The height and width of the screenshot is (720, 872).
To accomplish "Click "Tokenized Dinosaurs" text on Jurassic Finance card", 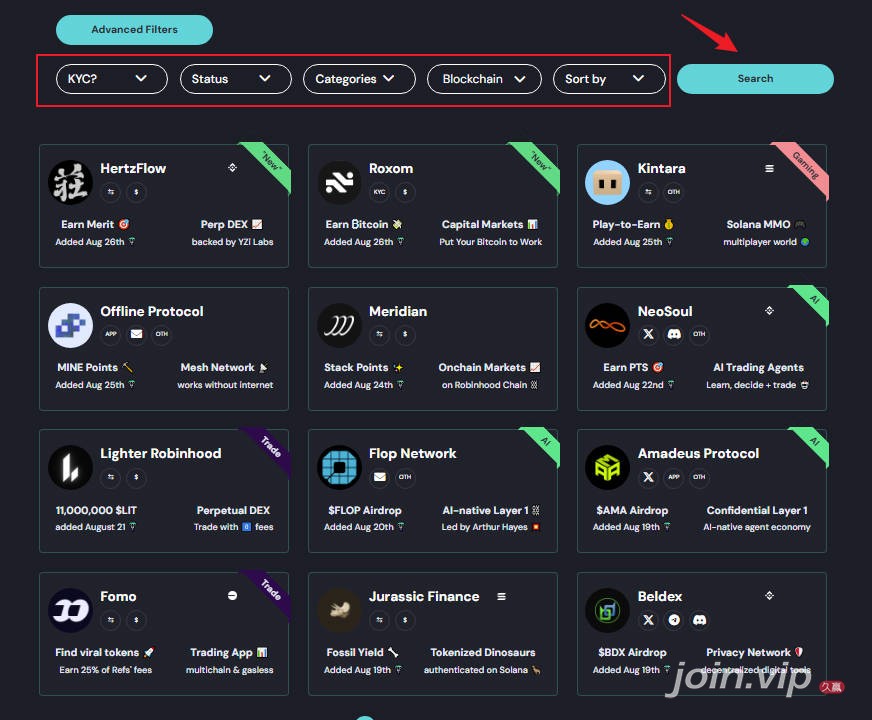I will click(483, 652).
